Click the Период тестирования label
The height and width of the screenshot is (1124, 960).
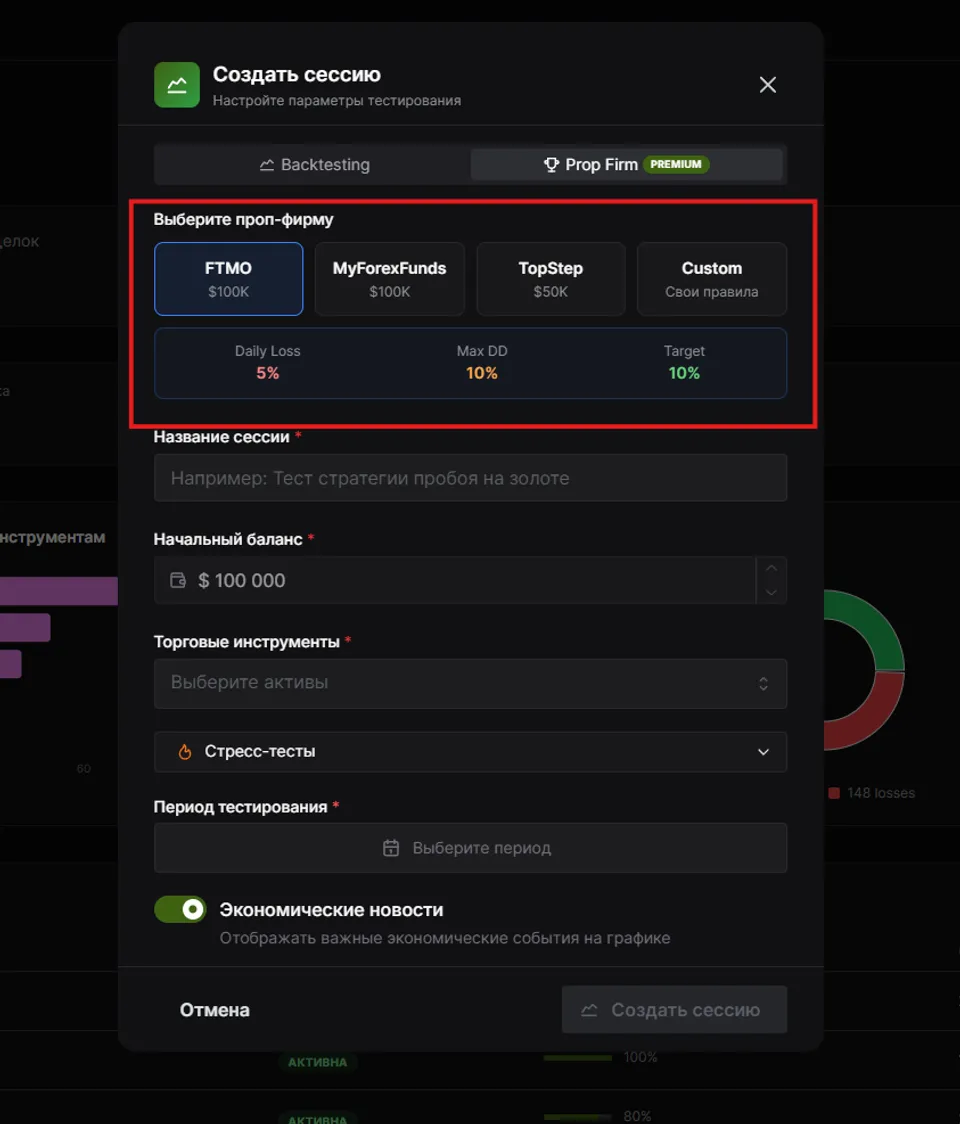(240, 807)
